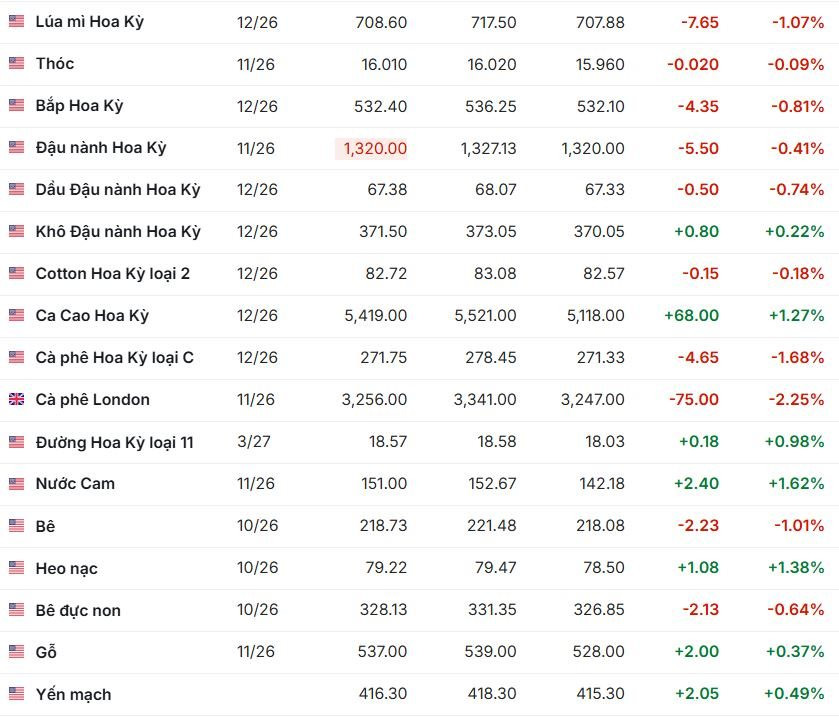Viewport: 839px width, 717px height.
Task: Click the 3/27 contract month
Action: coord(254,441)
